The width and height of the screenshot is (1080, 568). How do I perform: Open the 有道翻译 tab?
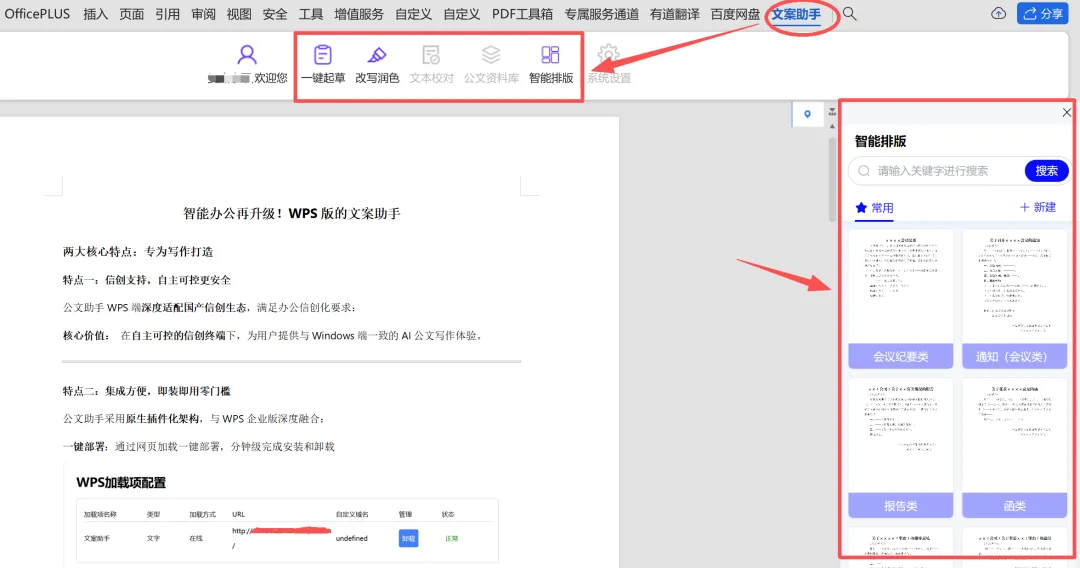(x=674, y=14)
